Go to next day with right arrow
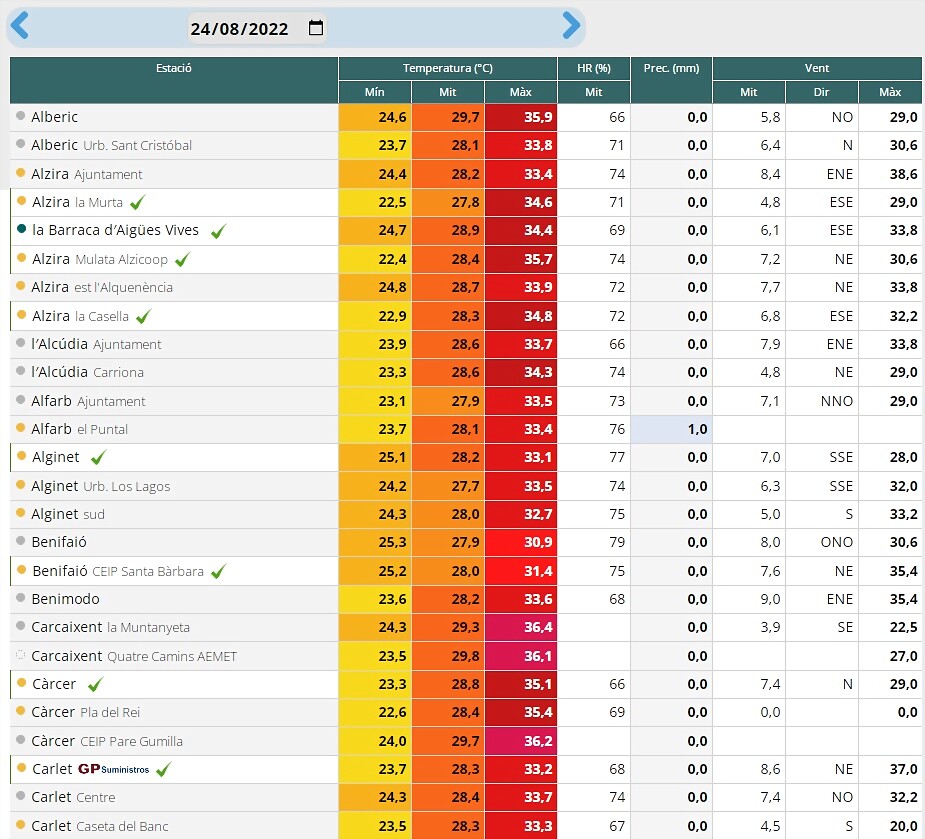This screenshot has width=925, height=839. click(571, 26)
